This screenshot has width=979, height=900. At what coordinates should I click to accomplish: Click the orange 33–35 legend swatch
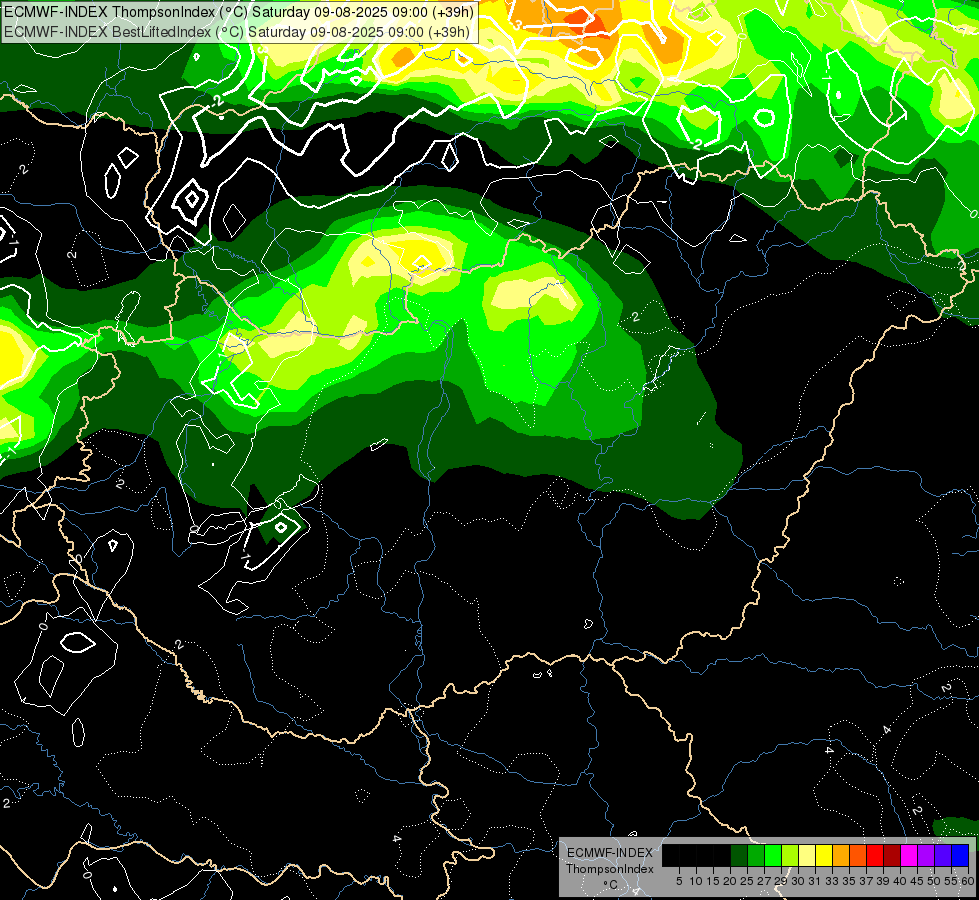tap(841, 855)
